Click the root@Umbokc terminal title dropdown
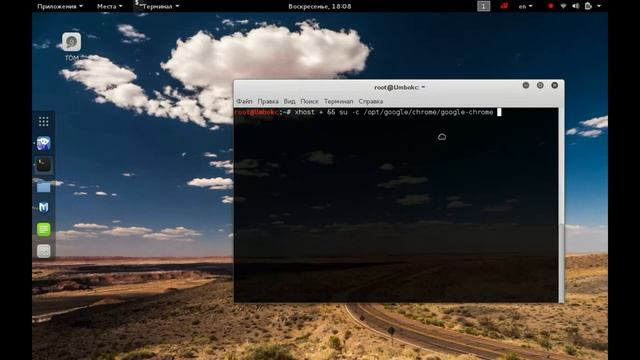Image resolution: width=640 pixels, height=360 pixels. pos(400,87)
